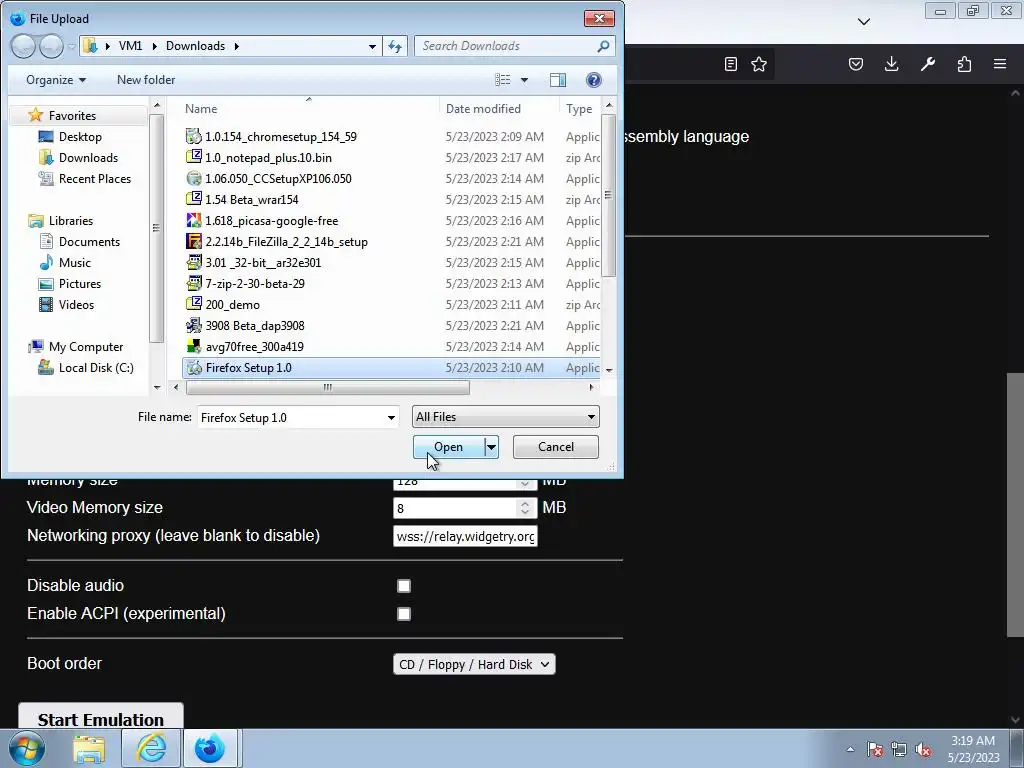This screenshot has width=1024, height=768.
Task: Toggle the Disable audio checkbox
Action: coord(404,586)
